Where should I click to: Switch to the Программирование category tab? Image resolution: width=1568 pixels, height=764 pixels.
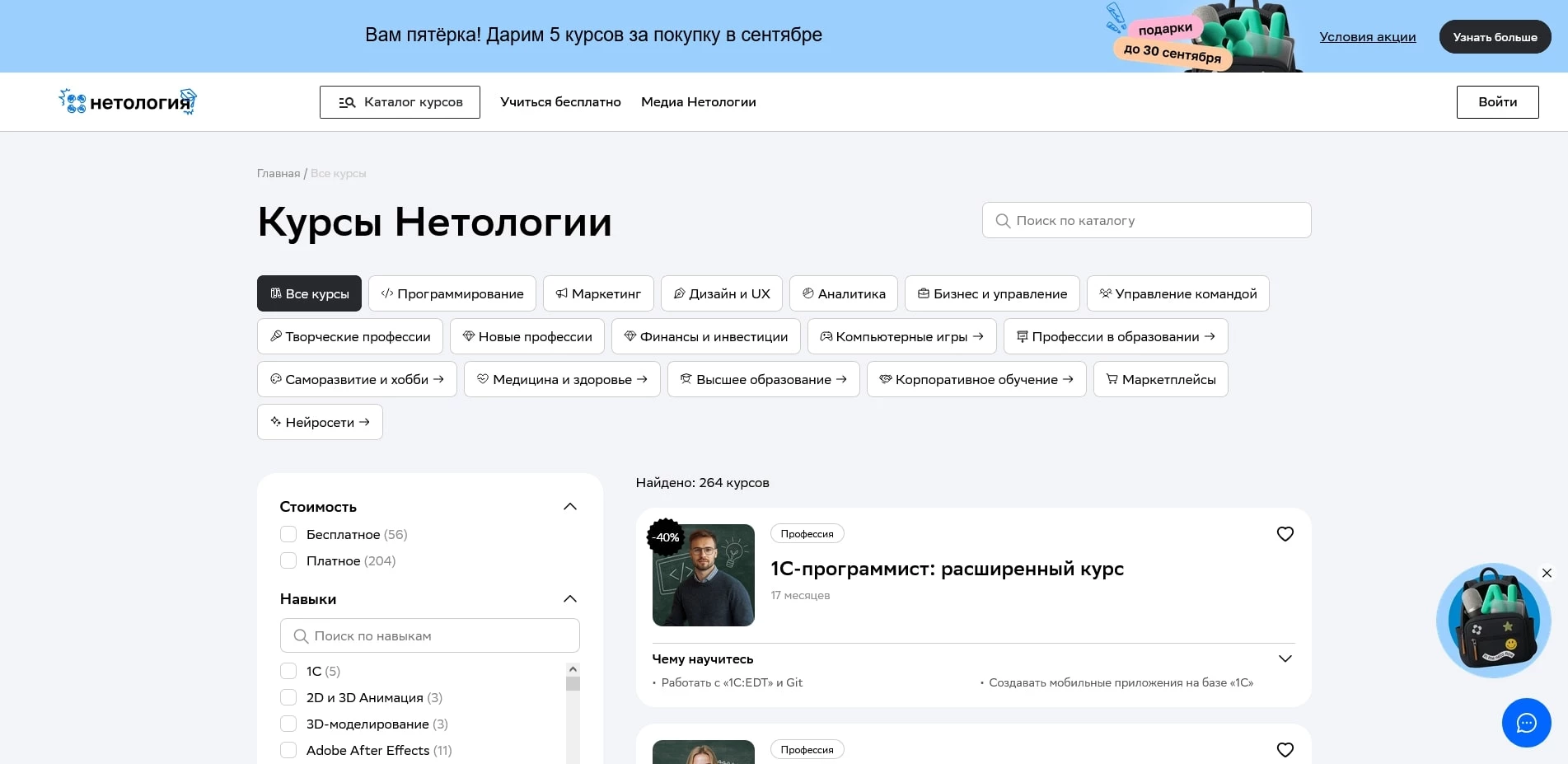(x=452, y=293)
